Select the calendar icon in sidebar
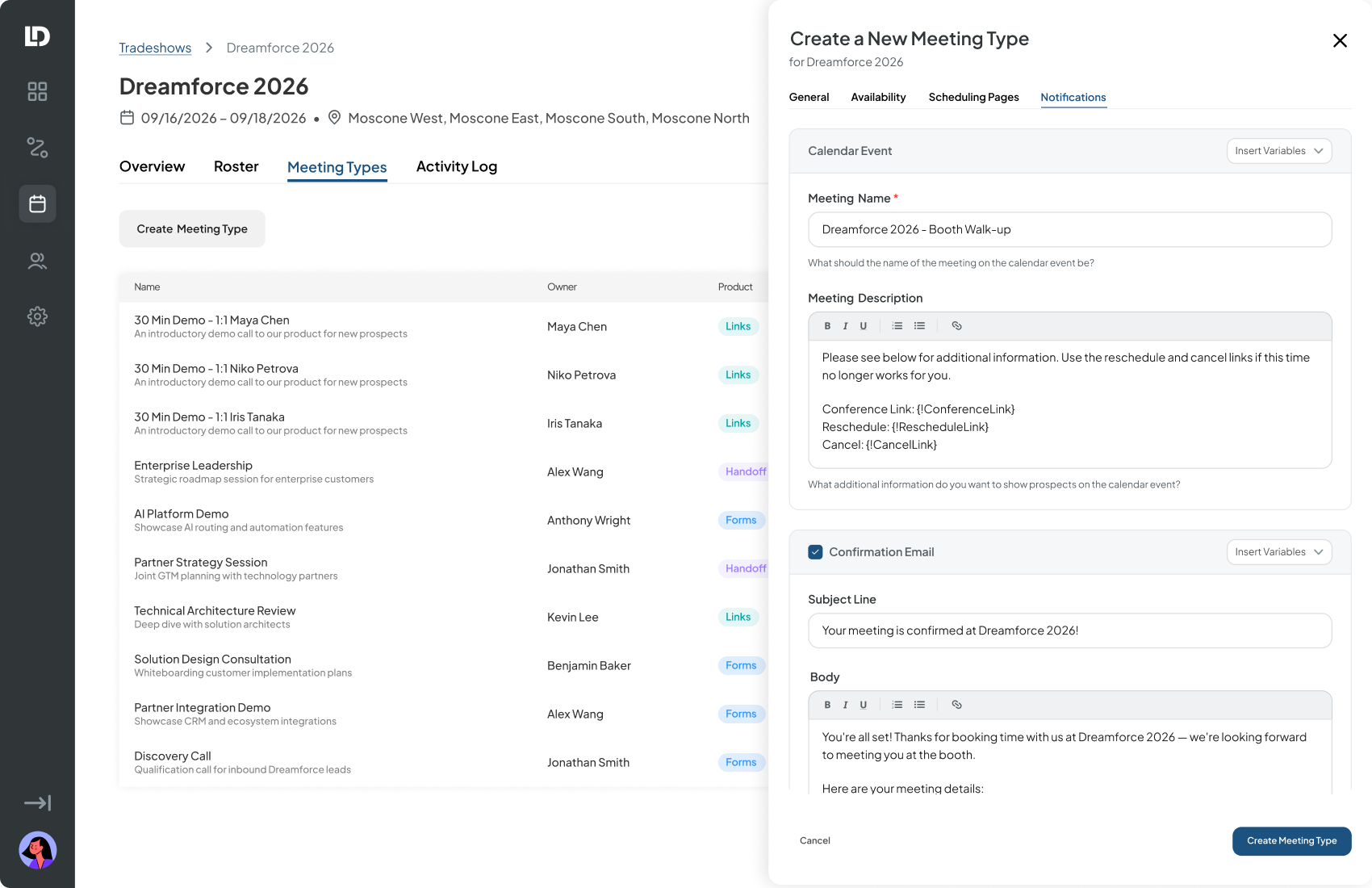Screen dimensions: 1372x888 coord(37,203)
